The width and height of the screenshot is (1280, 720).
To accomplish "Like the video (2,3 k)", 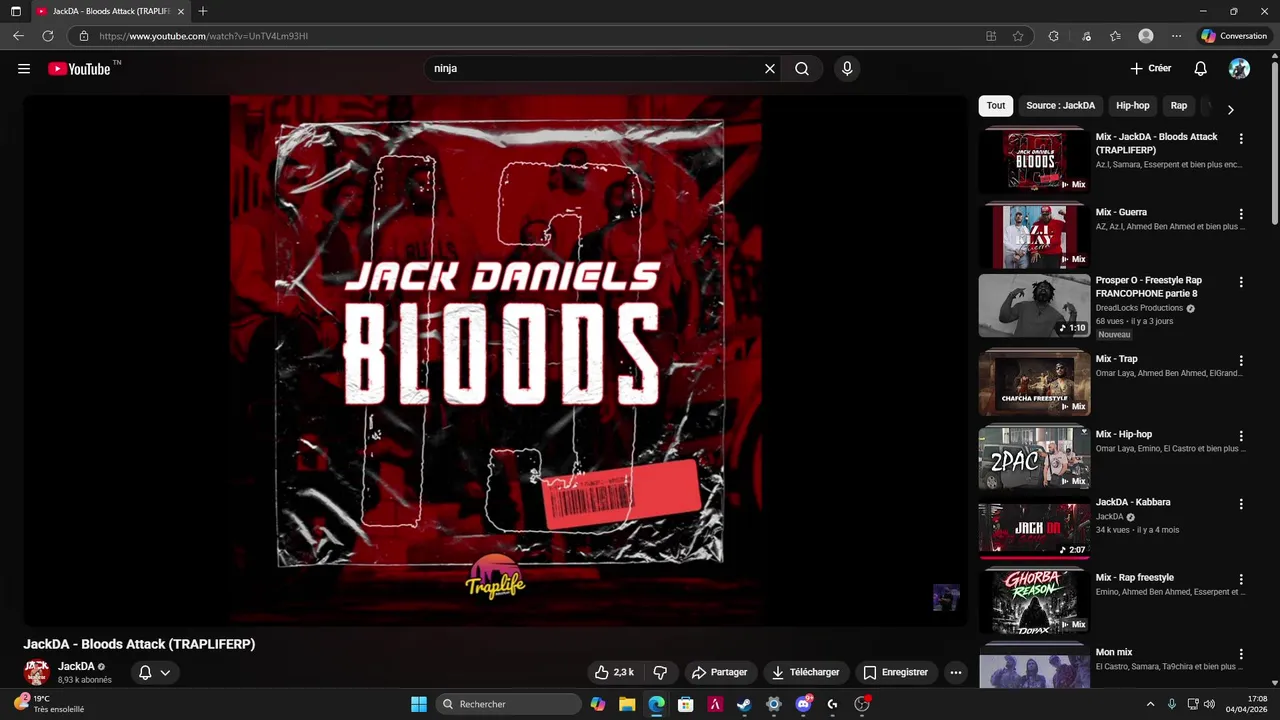I will pyautogui.click(x=614, y=672).
